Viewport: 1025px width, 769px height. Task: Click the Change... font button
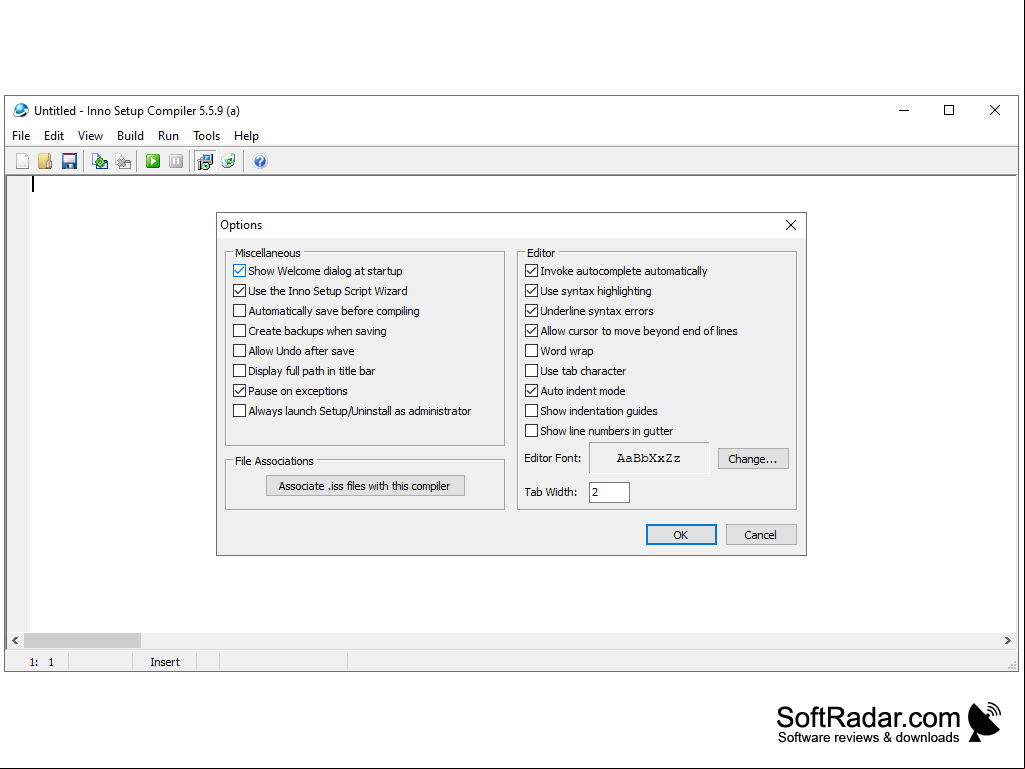[x=753, y=459]
